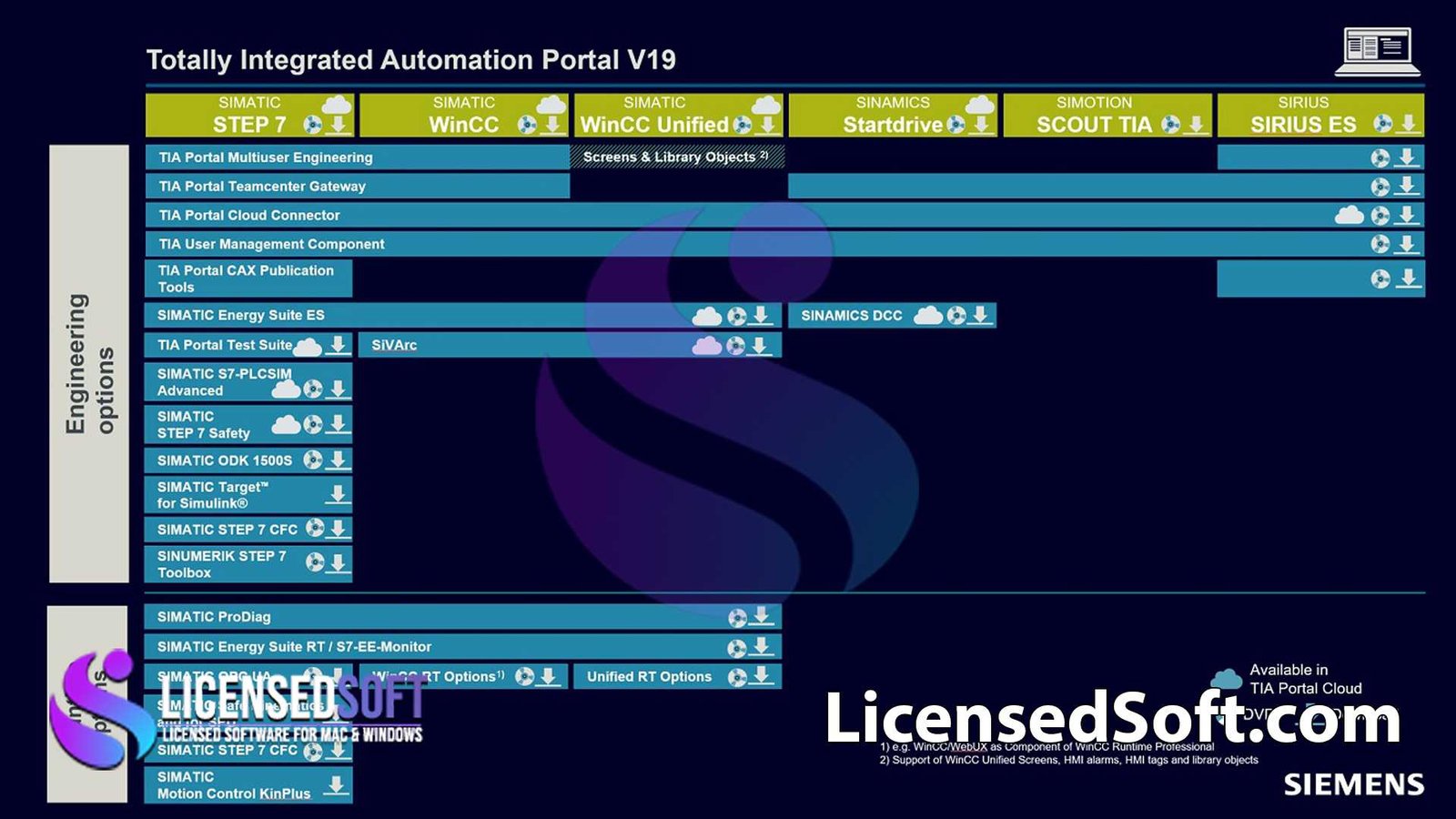The width and height of the screenshot is (1456, 819).
Task: Click the DVD icon on the SIRIUS ES tile
Action: click(x=1383, y=125)
